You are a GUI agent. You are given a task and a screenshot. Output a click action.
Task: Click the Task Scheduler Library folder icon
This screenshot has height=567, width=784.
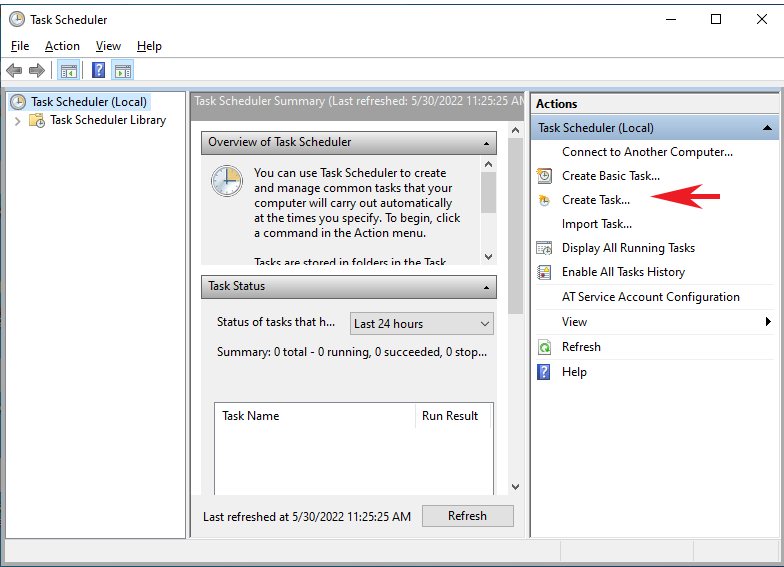click(37, 120)
